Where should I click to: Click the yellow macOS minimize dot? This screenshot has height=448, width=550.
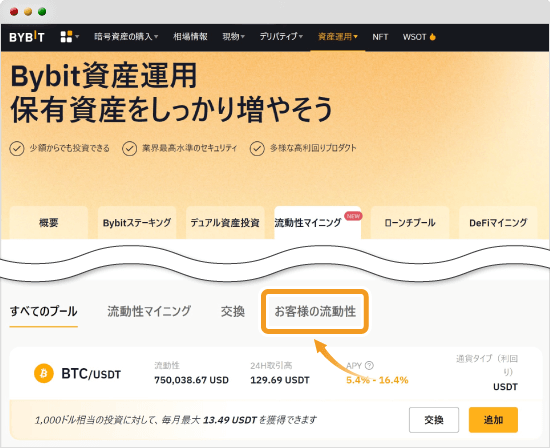click(28, 12)
